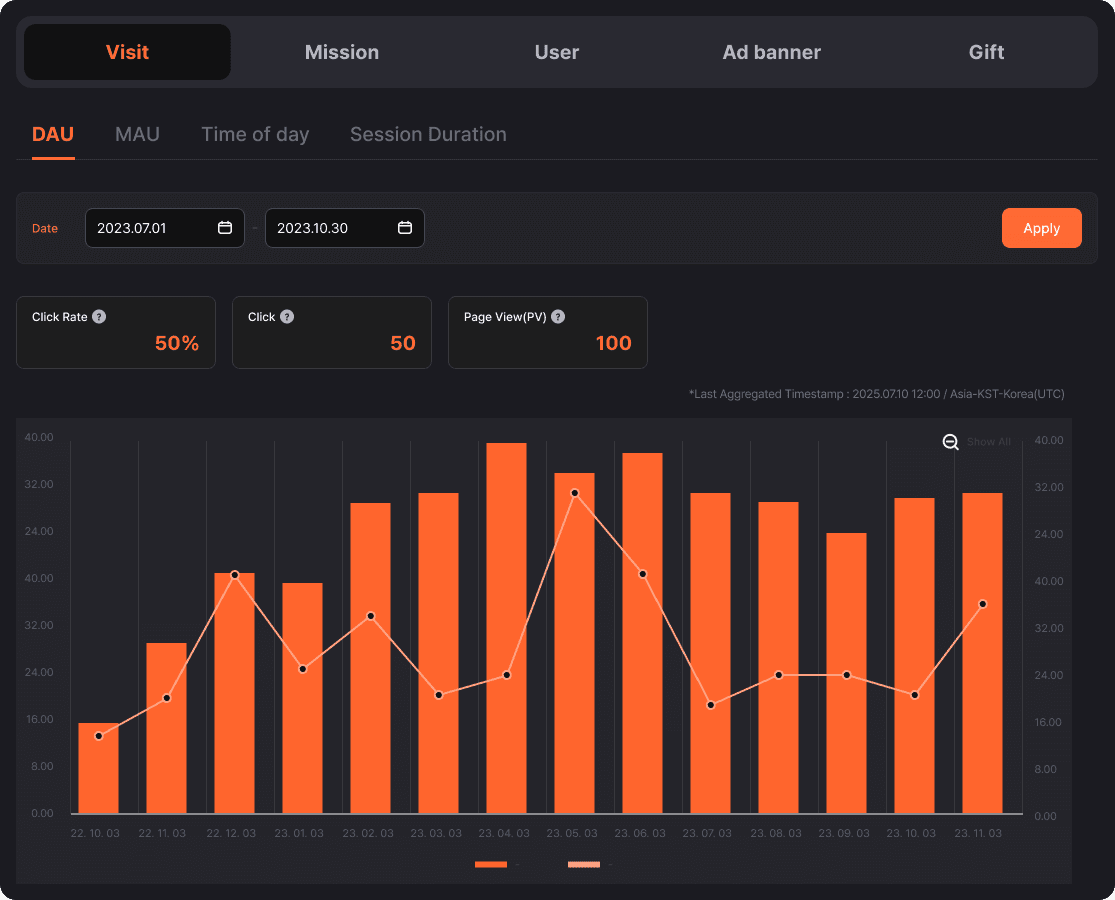Click the line point above 22. 12. 03
This screenshot has height=900, width=1115.
(x=235, y=575)
